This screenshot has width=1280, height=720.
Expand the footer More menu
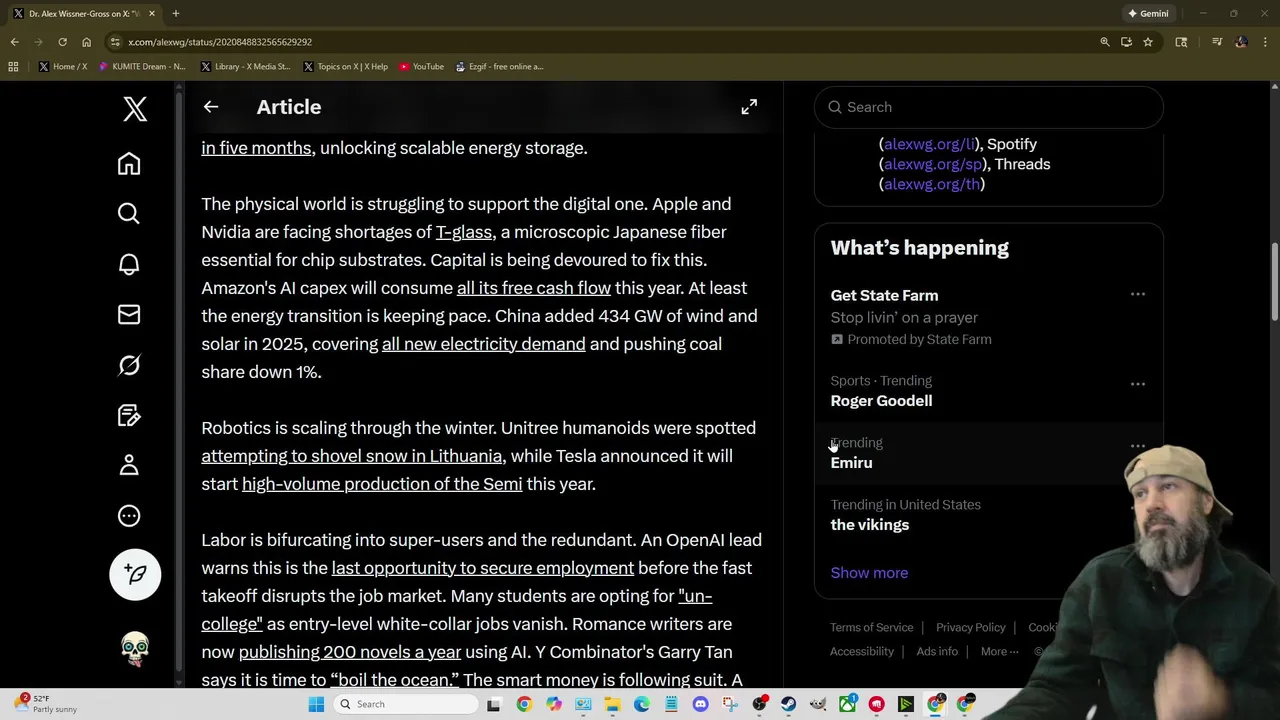point(999,652)
